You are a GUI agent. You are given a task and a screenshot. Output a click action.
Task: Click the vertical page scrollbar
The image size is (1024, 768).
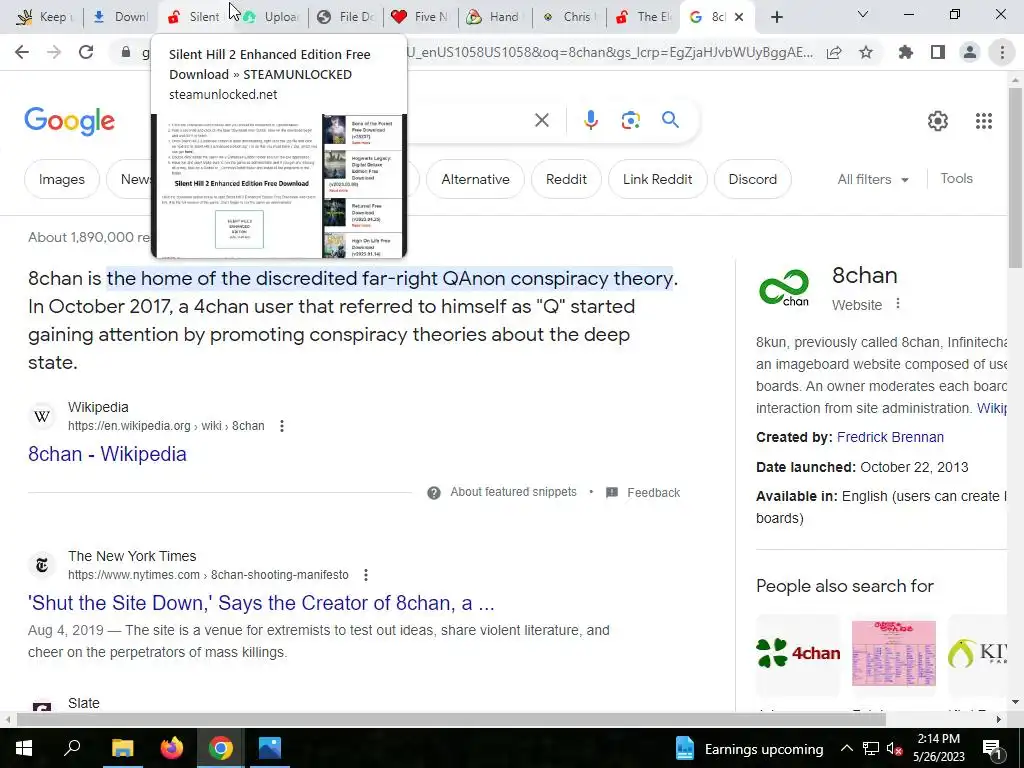(1015, 176)
